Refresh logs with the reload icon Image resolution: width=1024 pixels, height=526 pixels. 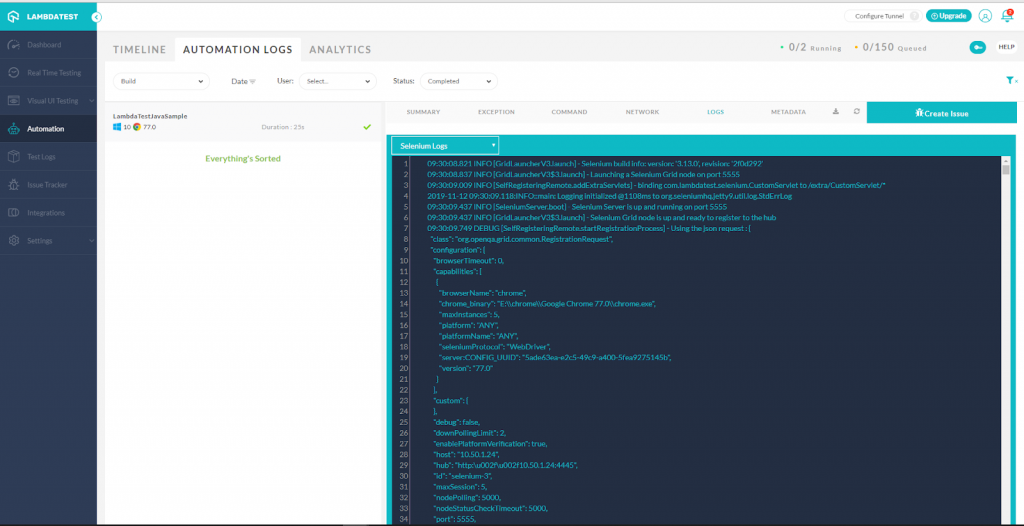[856, 112]
